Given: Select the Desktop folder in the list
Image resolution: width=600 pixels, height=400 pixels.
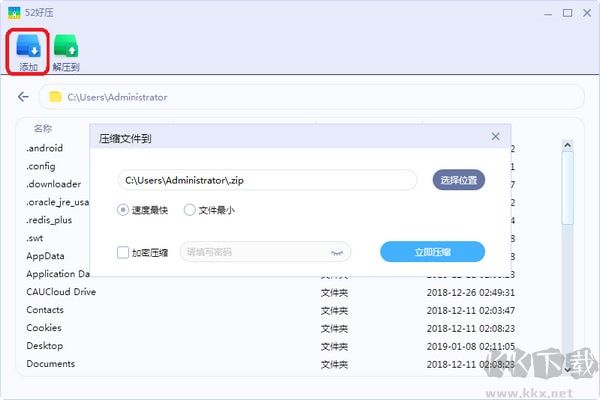Looking at the screenshot, I should pyautogui.click(x=44, y=345).
